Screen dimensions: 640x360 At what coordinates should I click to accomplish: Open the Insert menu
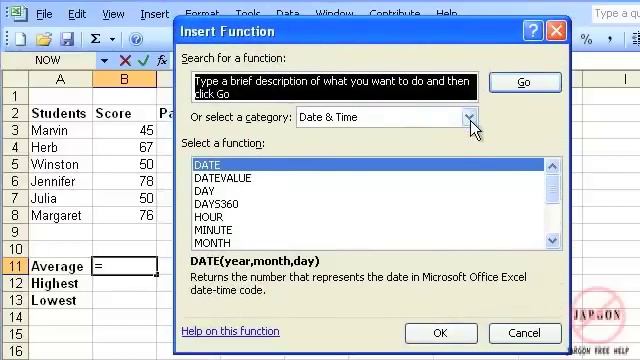pos(154,14)
